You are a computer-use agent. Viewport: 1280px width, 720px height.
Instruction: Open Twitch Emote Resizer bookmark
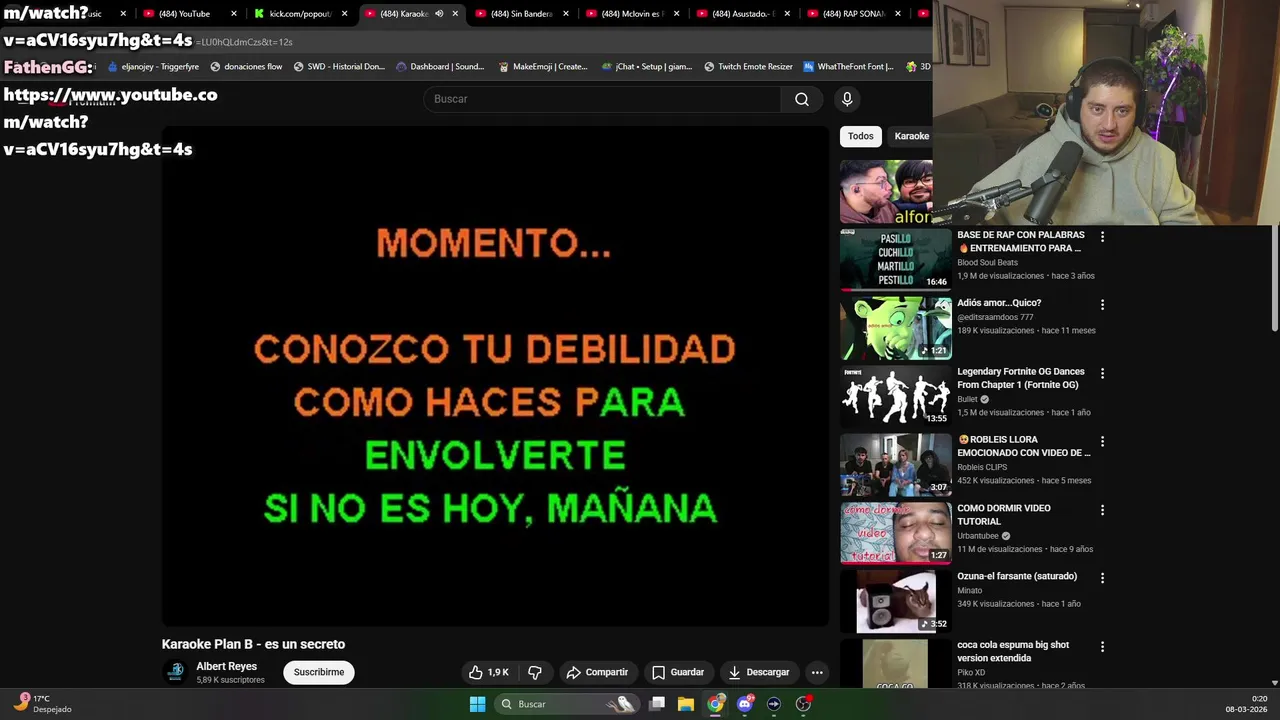point(748,67)
